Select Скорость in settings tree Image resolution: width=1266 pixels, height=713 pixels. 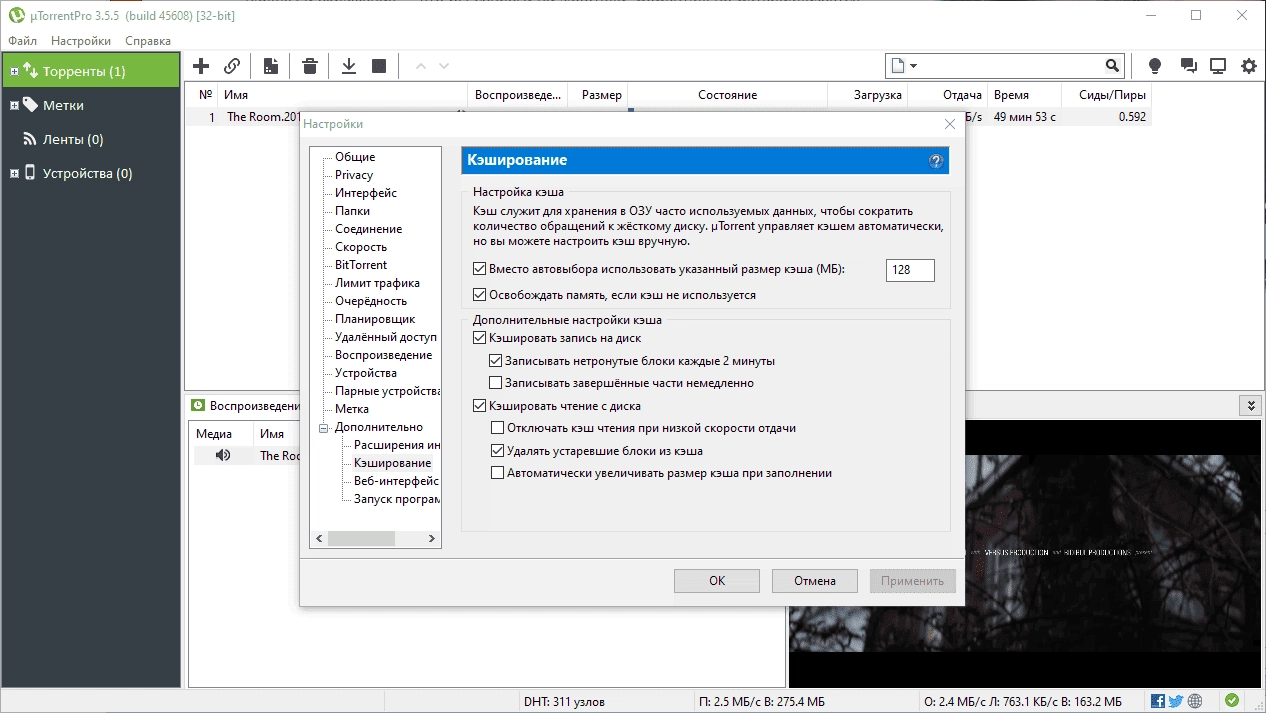pos(361,247)
